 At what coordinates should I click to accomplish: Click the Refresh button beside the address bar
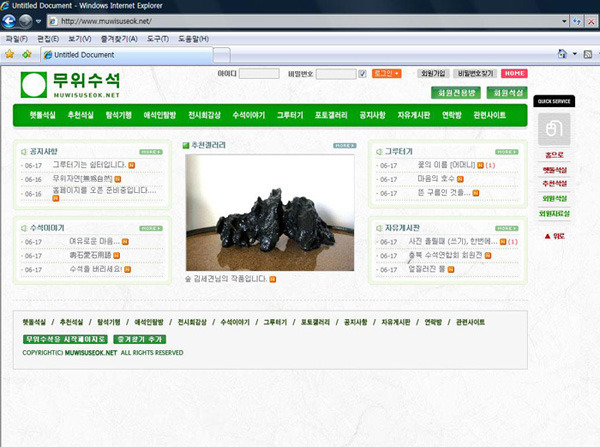coord(577,21)
